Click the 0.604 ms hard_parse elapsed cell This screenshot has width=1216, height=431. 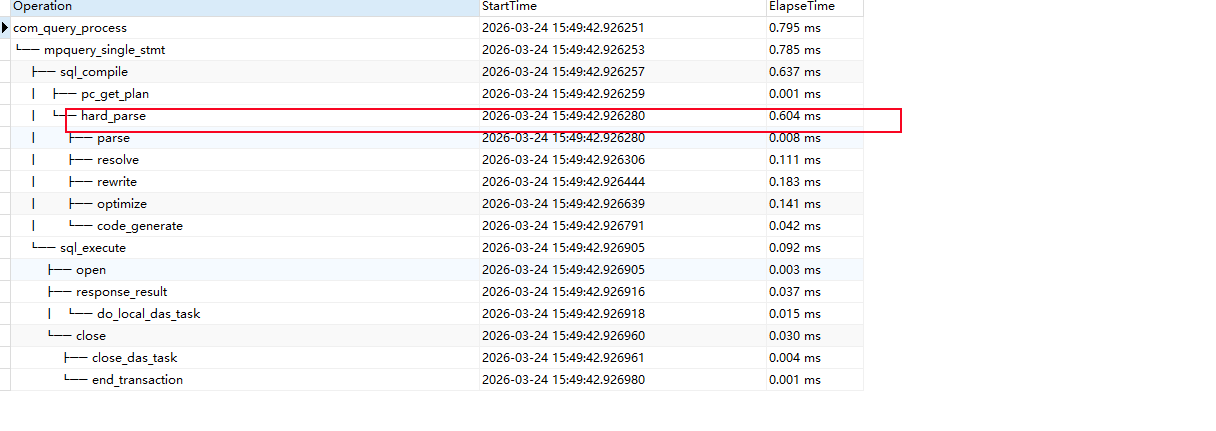[794, 116]
